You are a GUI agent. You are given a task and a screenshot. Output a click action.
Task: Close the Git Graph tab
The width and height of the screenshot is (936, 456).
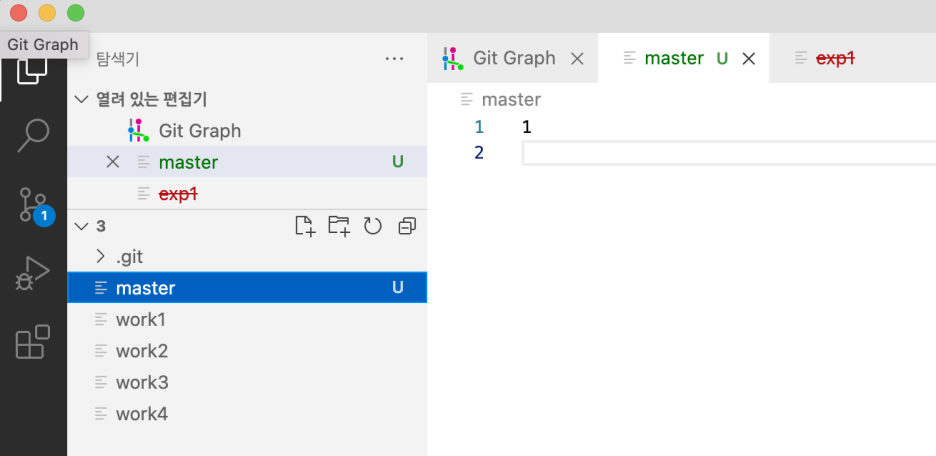[577, 58]
